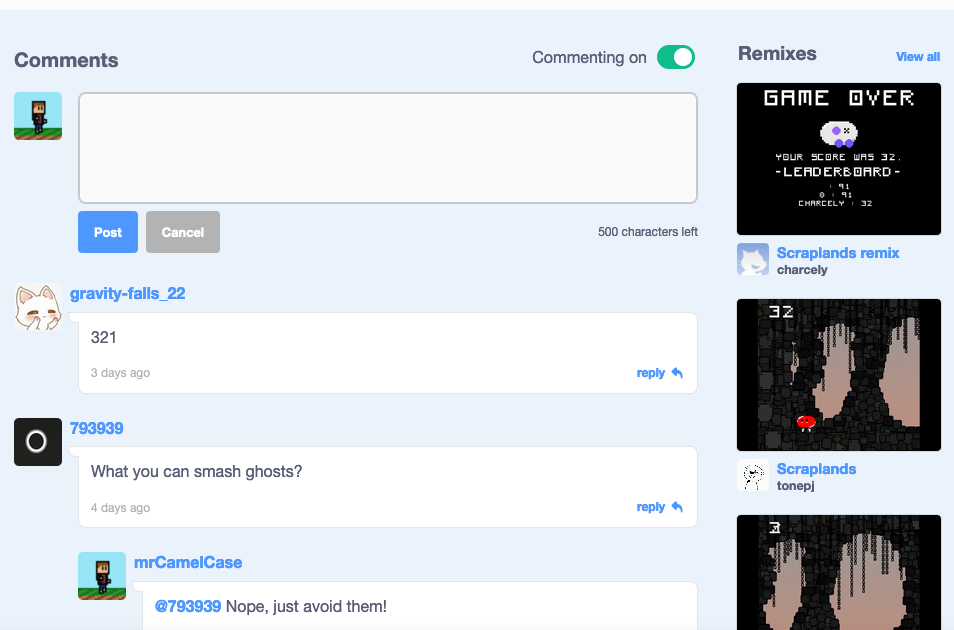Click charcely's cat profile icon

(752, 260)
